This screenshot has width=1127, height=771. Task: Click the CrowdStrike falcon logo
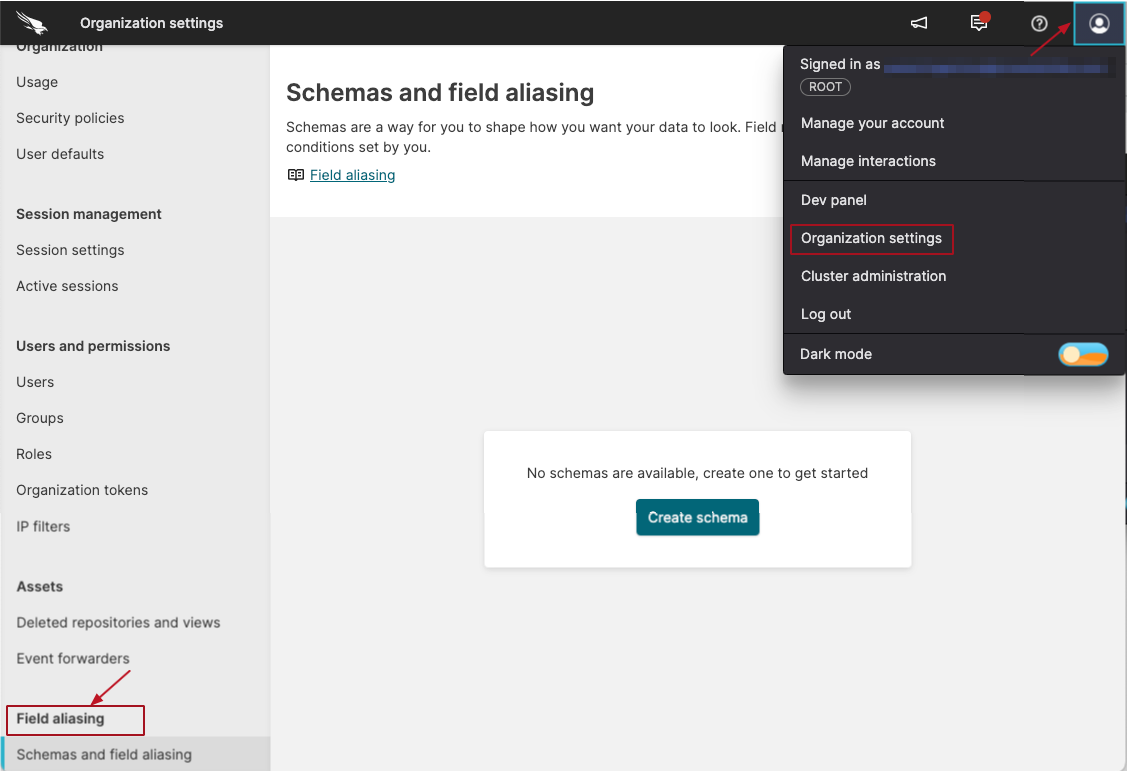tap(30, 22)
